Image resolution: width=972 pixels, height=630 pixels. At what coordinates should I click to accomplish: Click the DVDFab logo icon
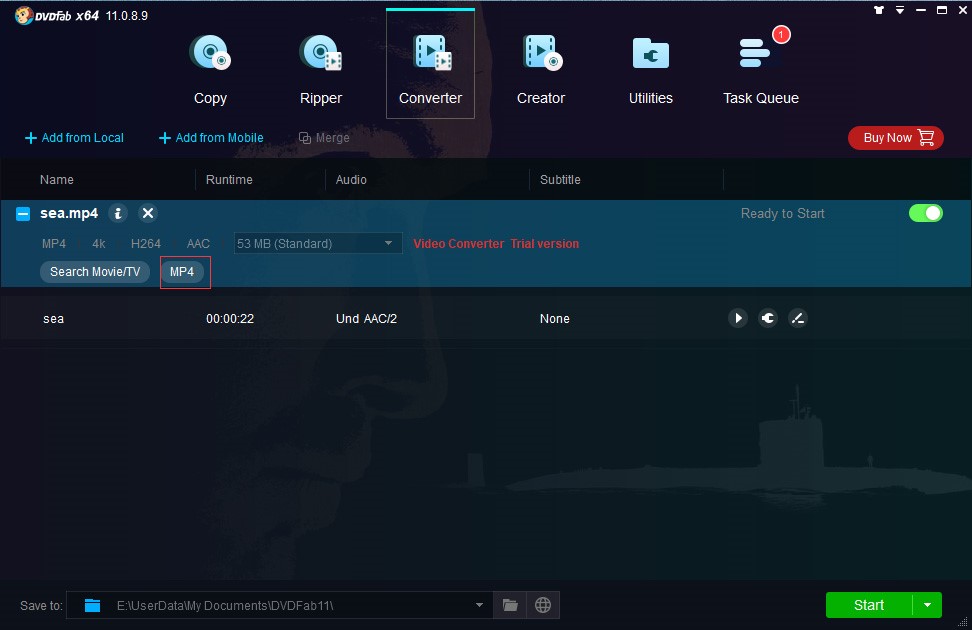[24, 16]
